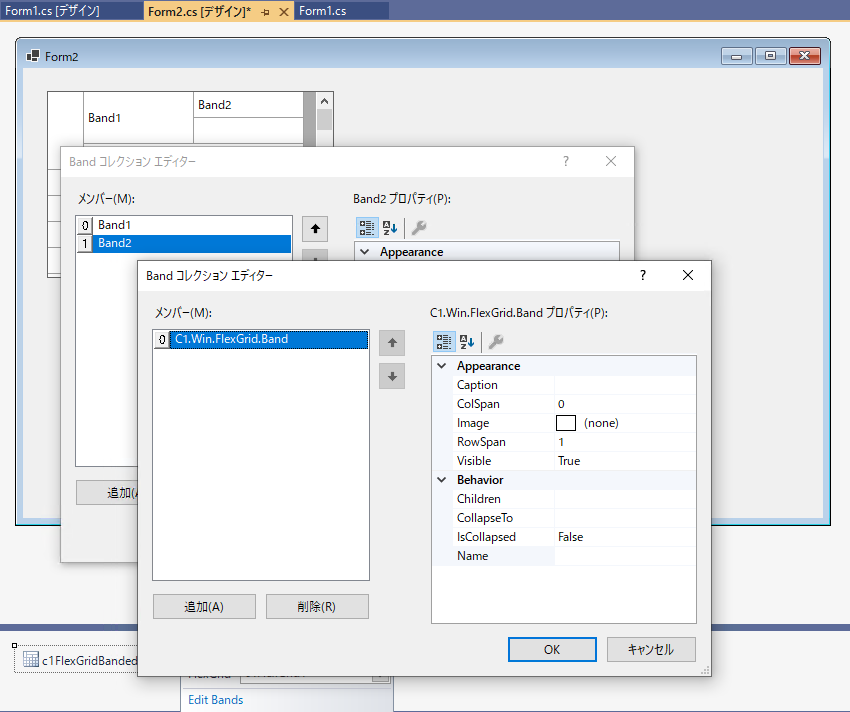Image resolution: width=850 pixels, height=712 pixels.
Task: Confirm with the OK button
Action: pyautogui.click(x=552, y=650)
